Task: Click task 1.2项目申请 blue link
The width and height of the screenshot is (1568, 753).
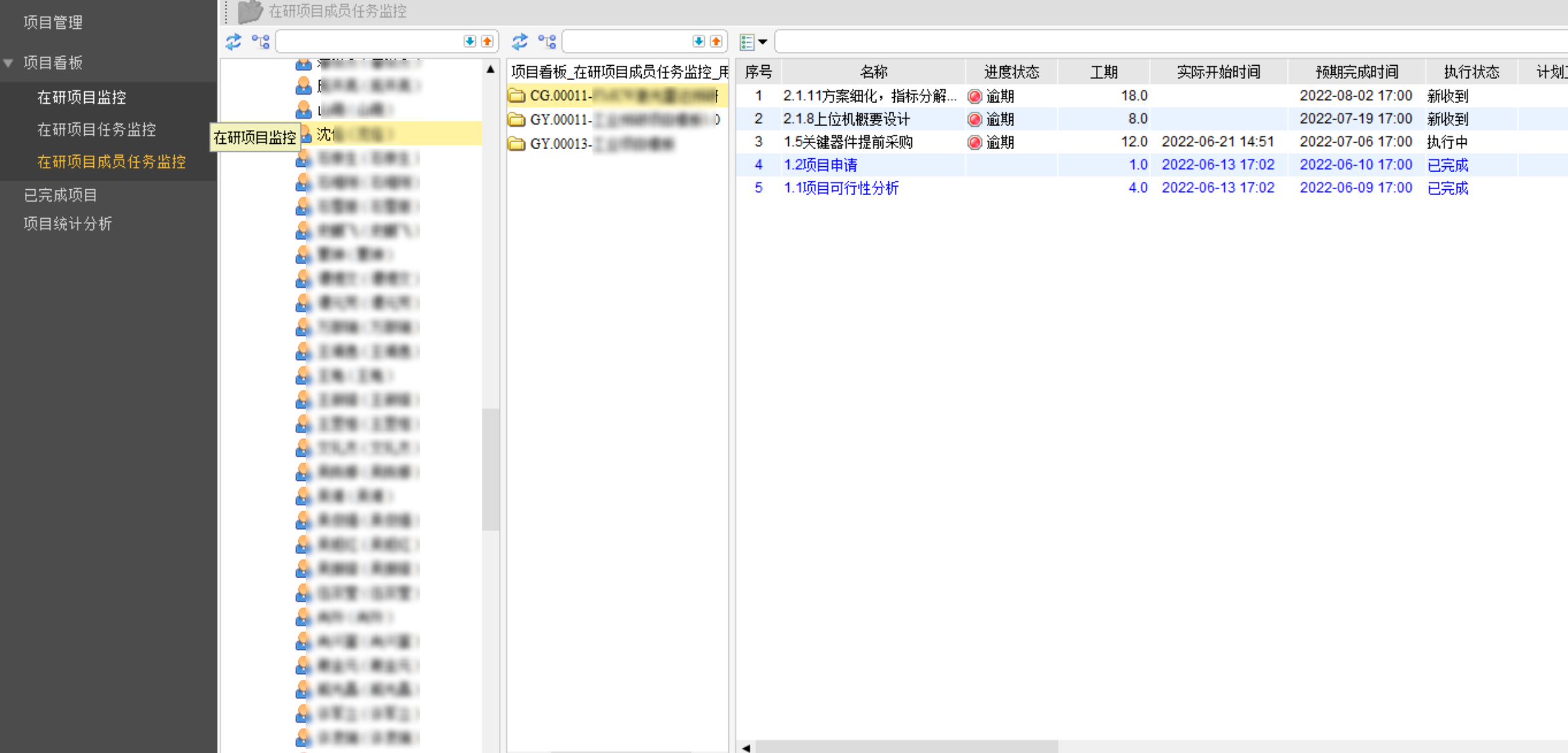Action: point(820,165)
